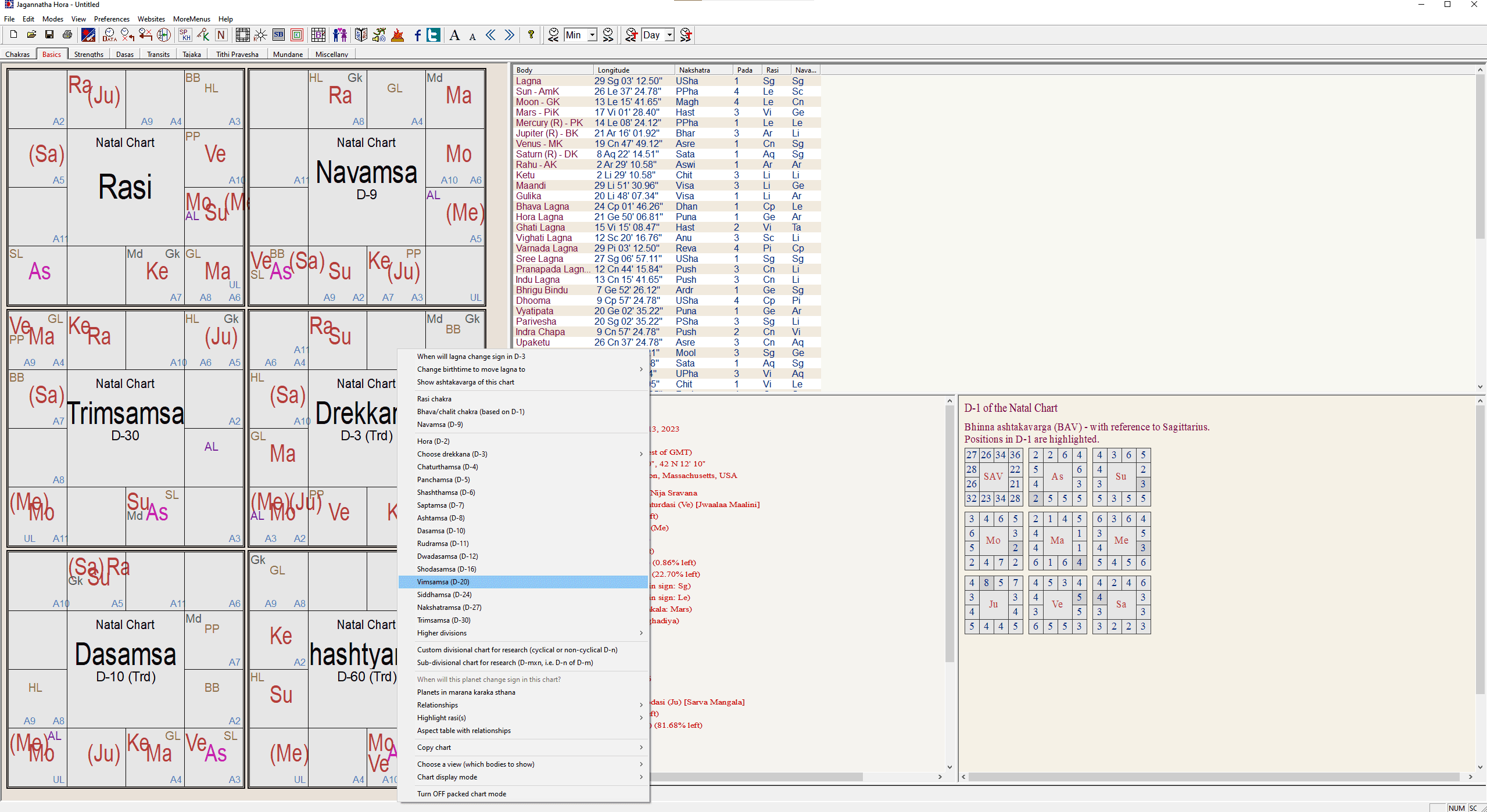
Task: Click the Facebook icon in toolbar
Action: coord(417,35)
